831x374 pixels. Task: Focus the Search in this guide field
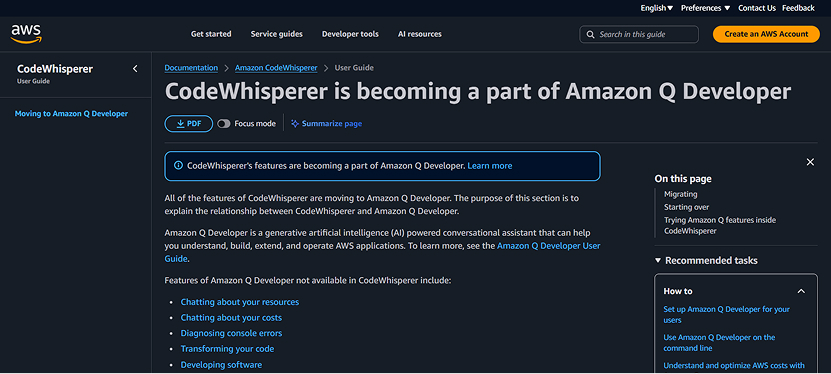[639, 34]
